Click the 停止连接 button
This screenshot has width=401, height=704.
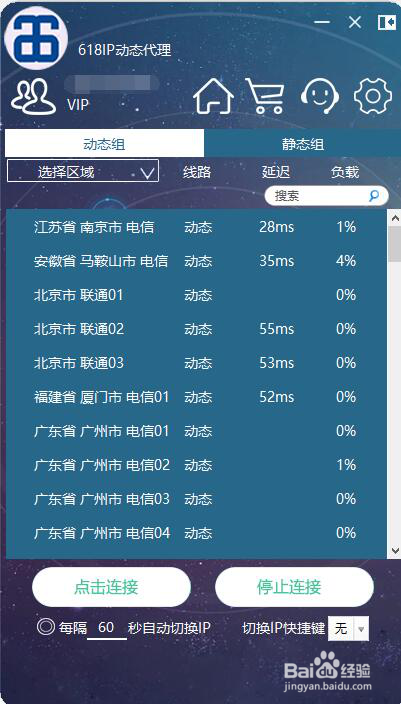point(294,587)
